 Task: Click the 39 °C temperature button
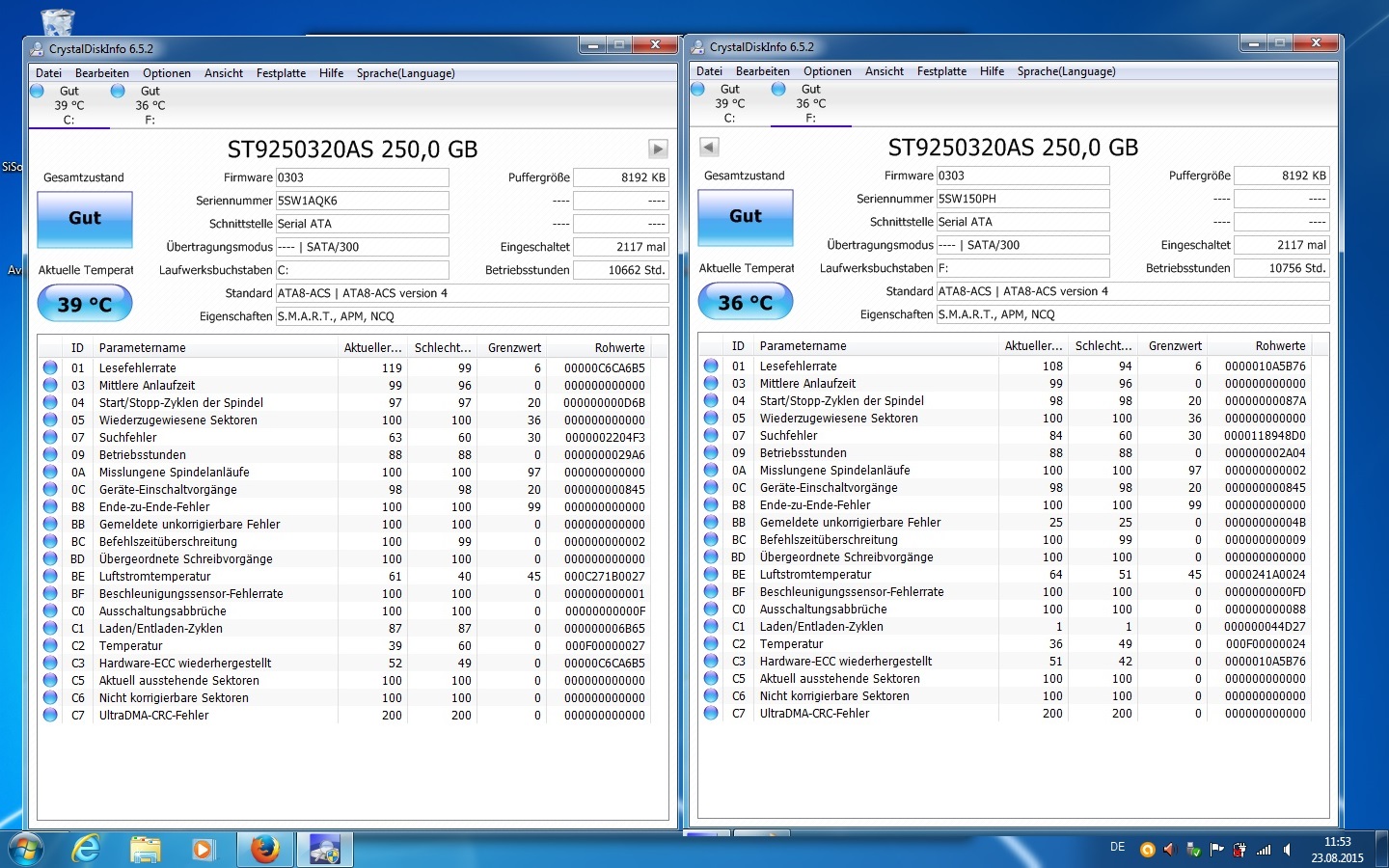click(85, 304)
